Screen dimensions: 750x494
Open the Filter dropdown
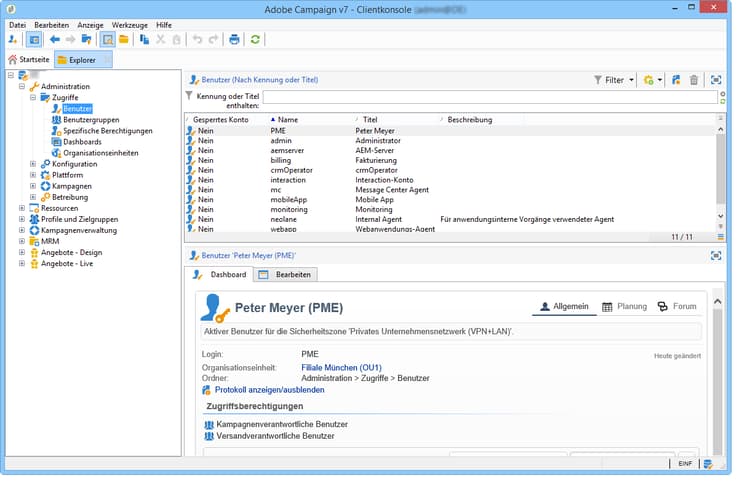pos(614,80)
